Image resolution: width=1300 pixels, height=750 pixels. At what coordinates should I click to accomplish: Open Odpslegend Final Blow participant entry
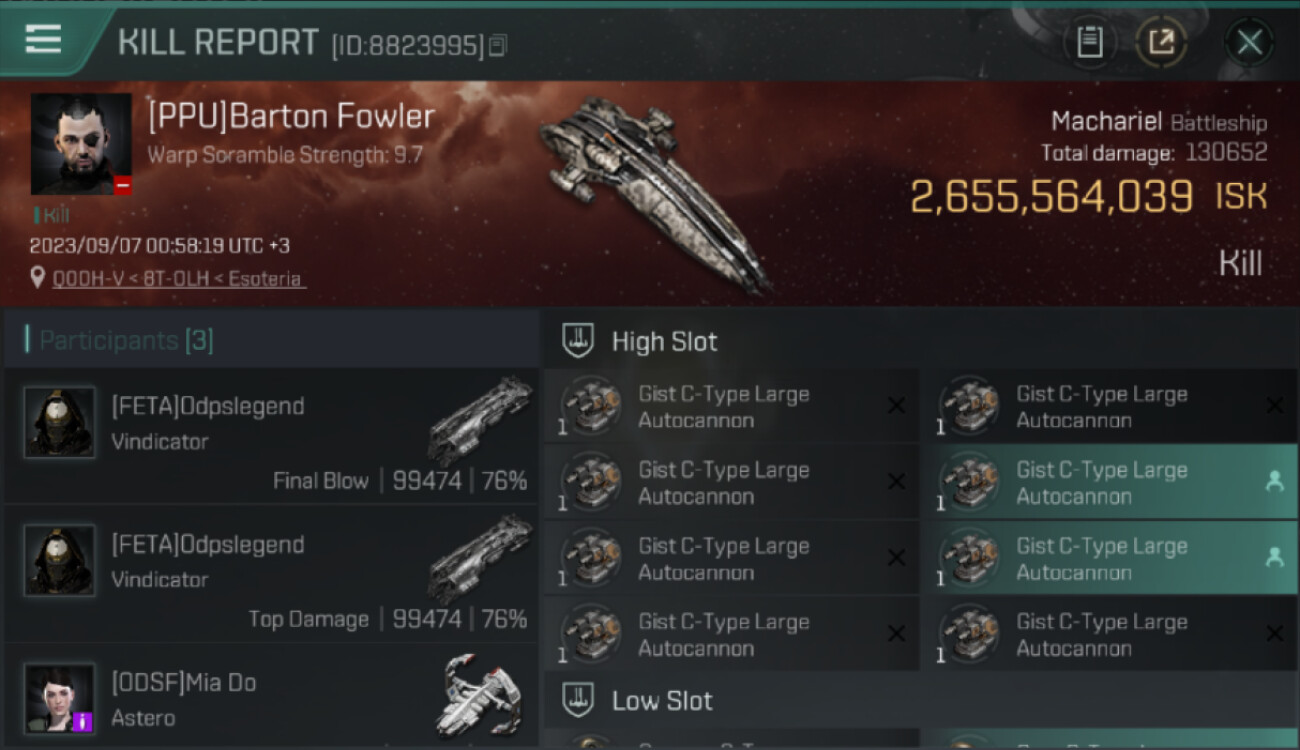pos(271,436)
